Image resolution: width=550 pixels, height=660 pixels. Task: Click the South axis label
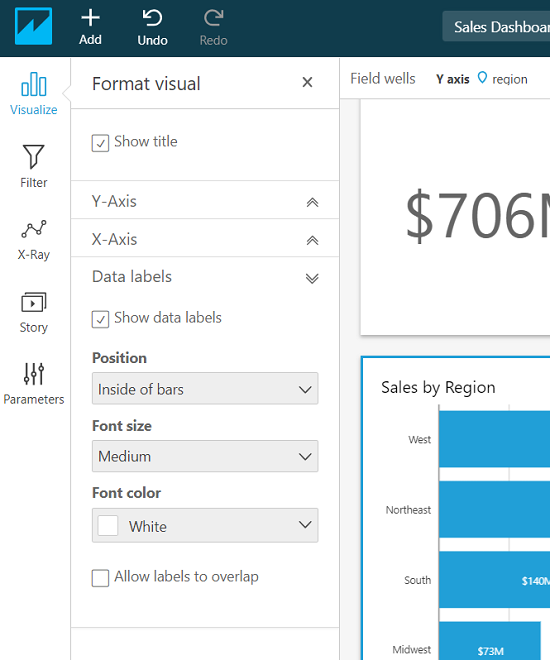(x=417, y=580)
